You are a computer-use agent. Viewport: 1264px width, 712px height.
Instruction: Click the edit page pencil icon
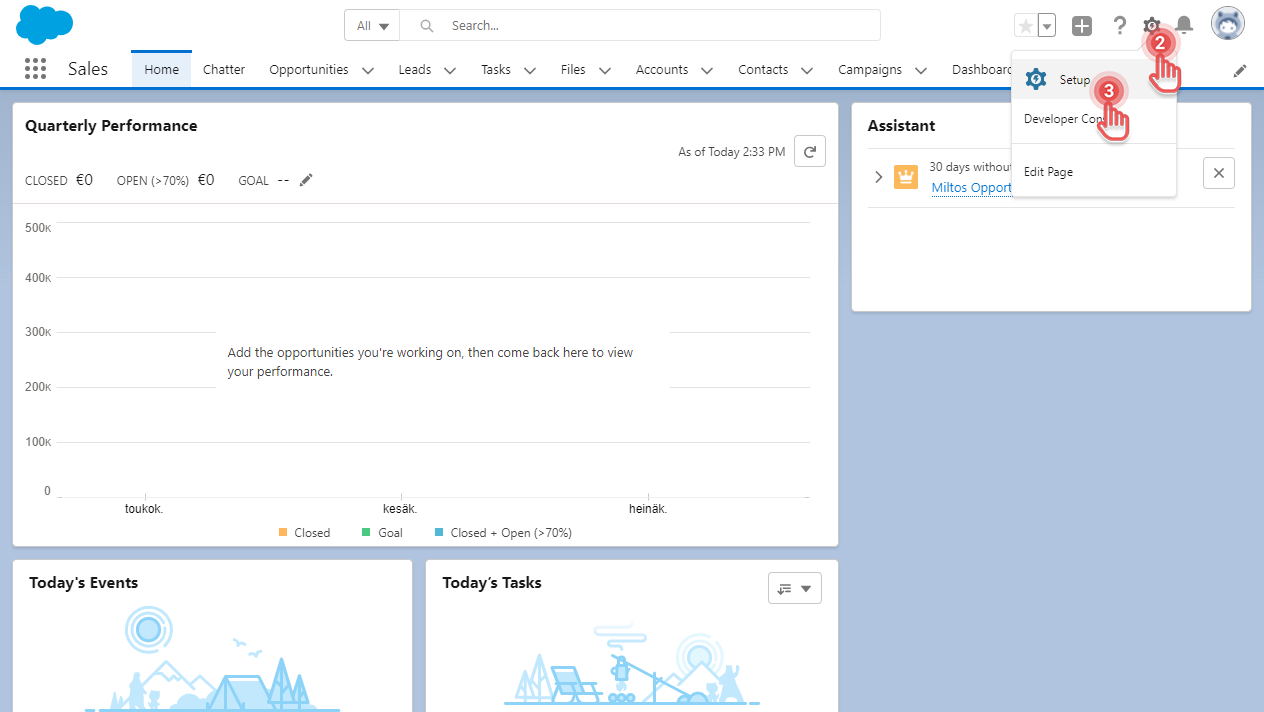coord(1240,70)
